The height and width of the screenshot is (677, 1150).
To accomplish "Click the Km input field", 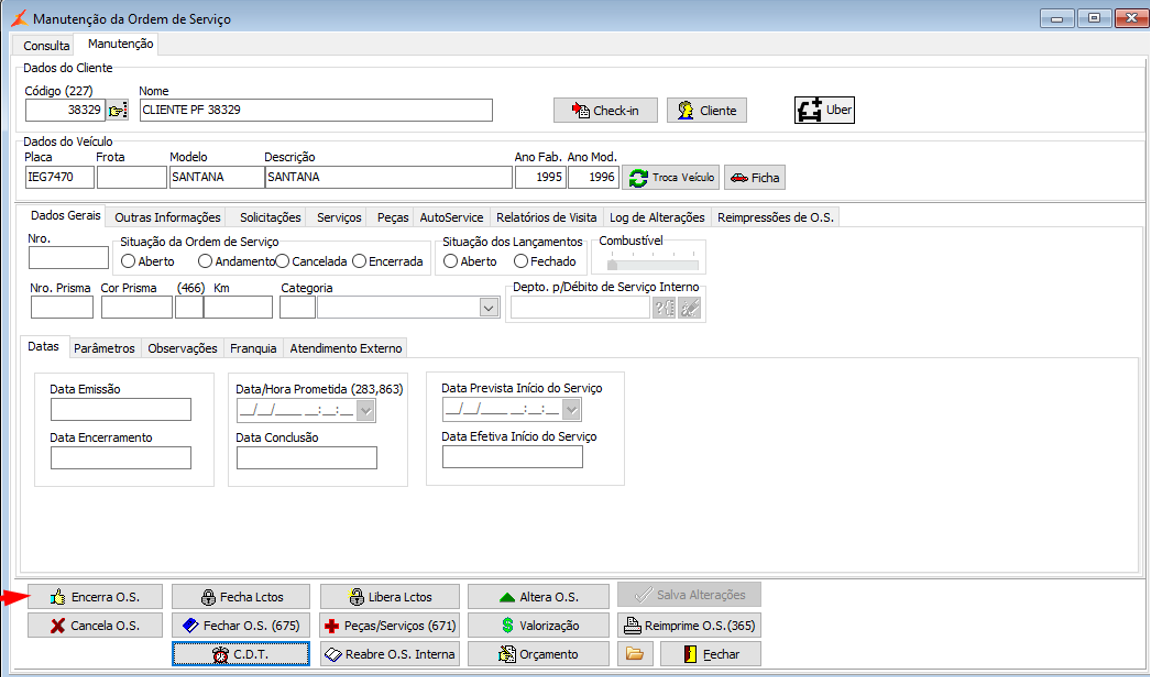I will pos(238,308).
